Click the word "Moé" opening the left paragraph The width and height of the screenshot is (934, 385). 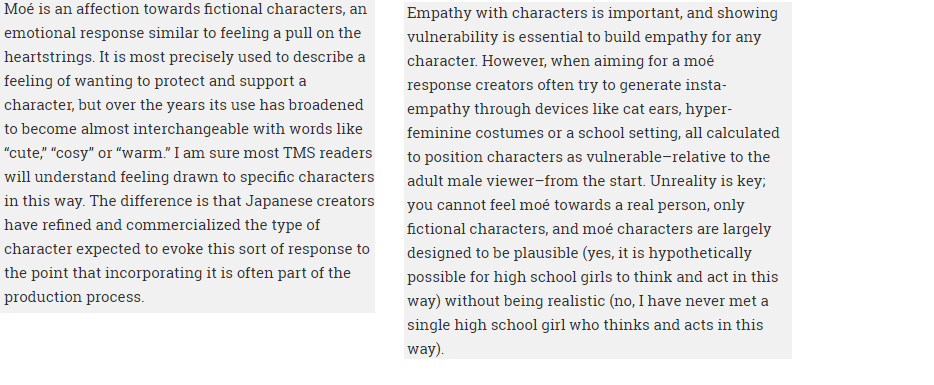18,10
